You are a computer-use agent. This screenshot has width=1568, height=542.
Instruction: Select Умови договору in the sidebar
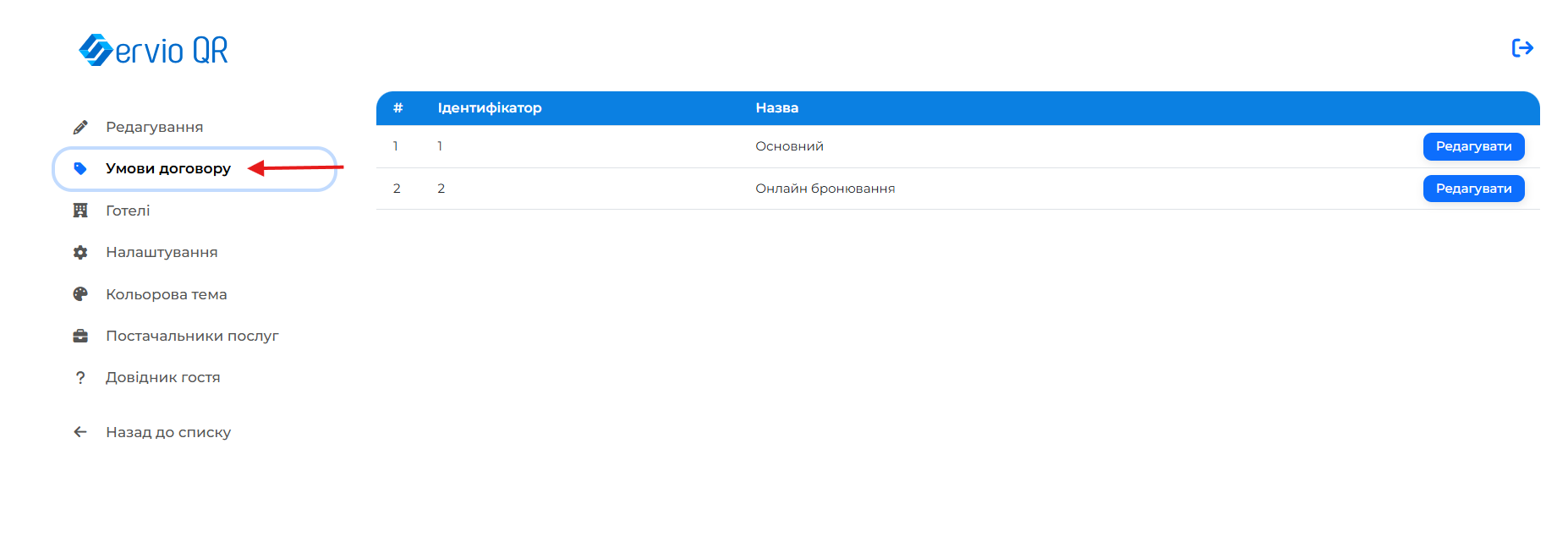click(x=167, y=168)
